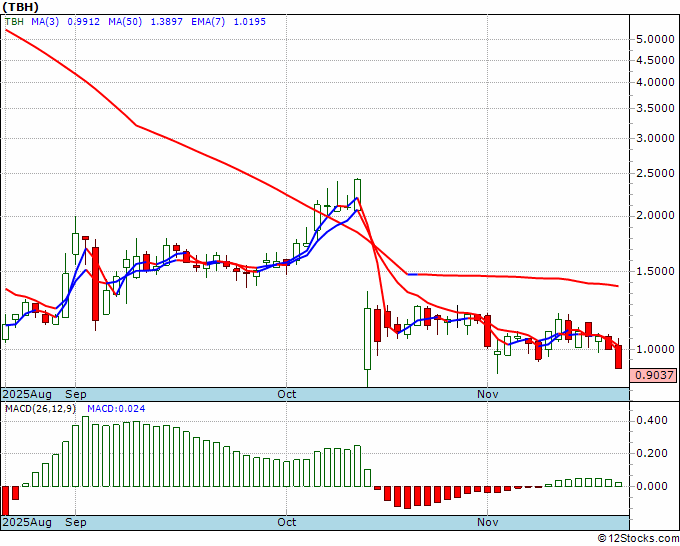Click the Oct label on MACD axis

coord(287,522)
